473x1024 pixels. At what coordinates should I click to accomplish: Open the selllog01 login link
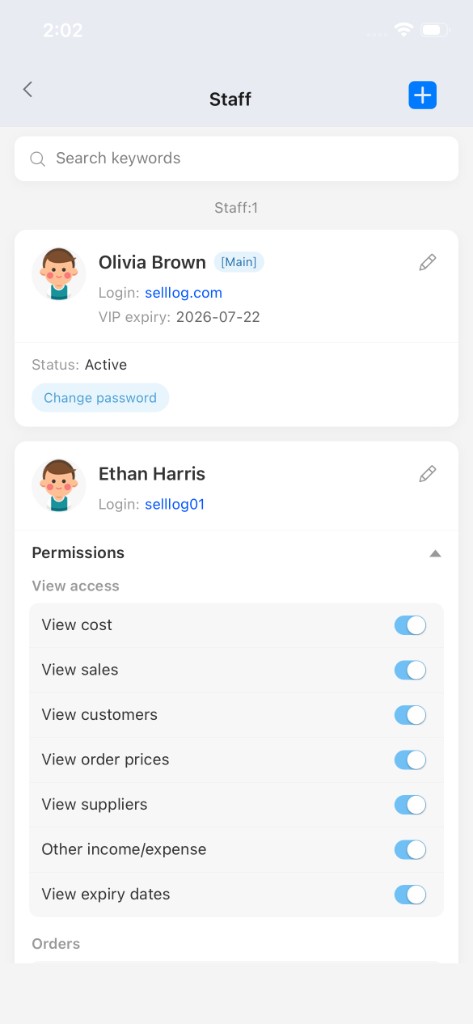[175, 504]
